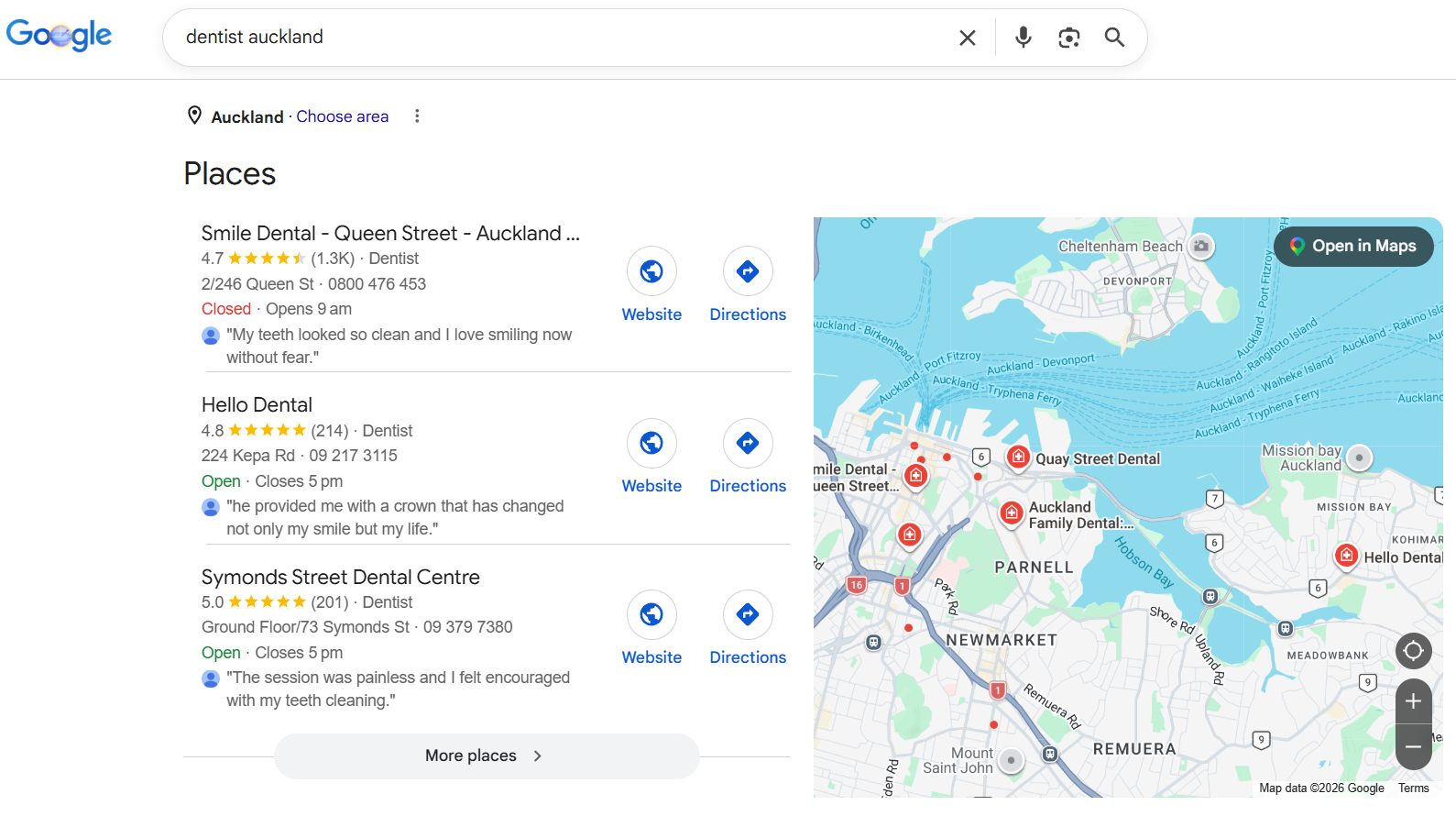
Task: Click the Places heading
Action: pos(229,173)
